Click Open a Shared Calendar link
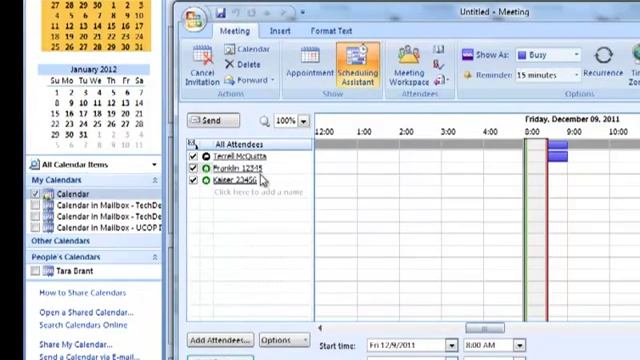 (86, 313)
